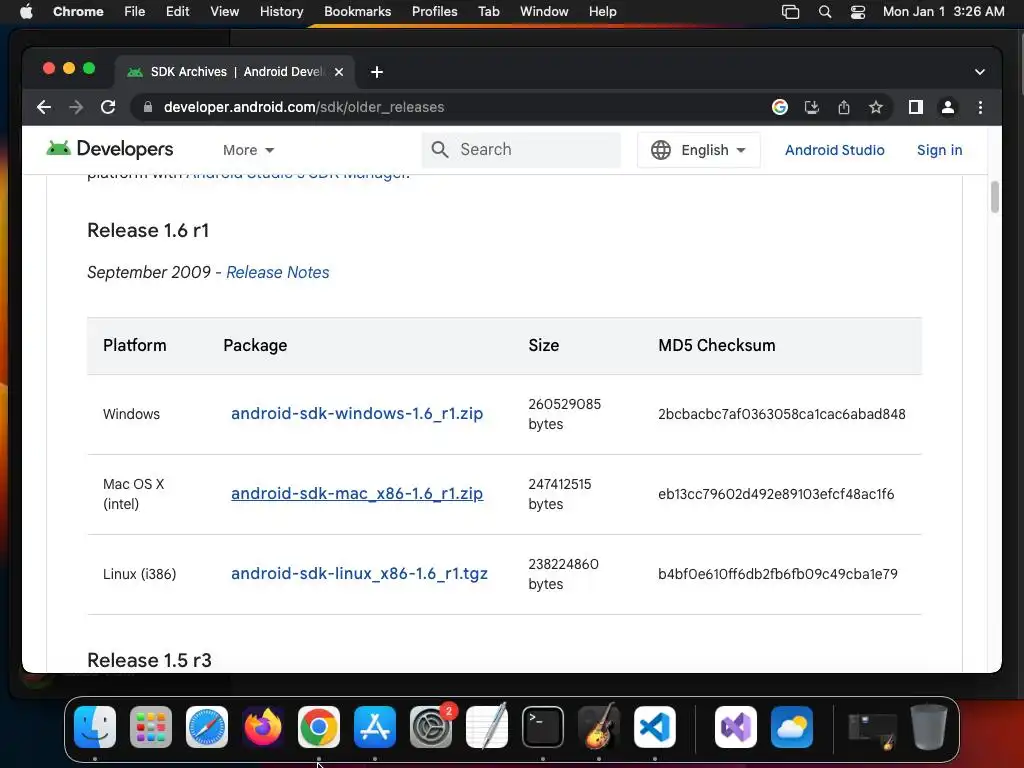Open Launchpad from the Dock
The image size is (1024, 768).
151,726
